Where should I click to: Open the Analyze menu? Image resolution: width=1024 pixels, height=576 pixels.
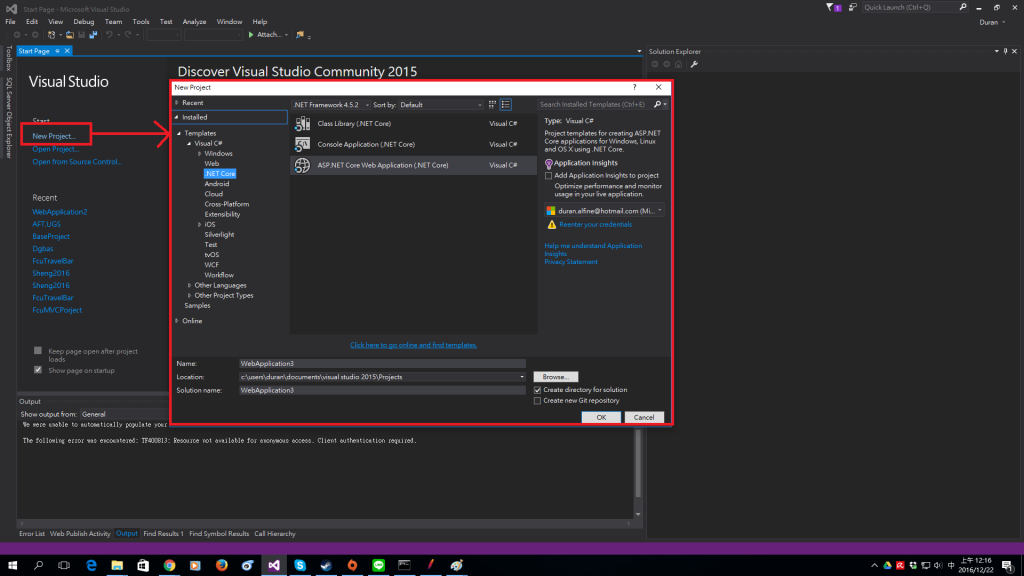194,22
